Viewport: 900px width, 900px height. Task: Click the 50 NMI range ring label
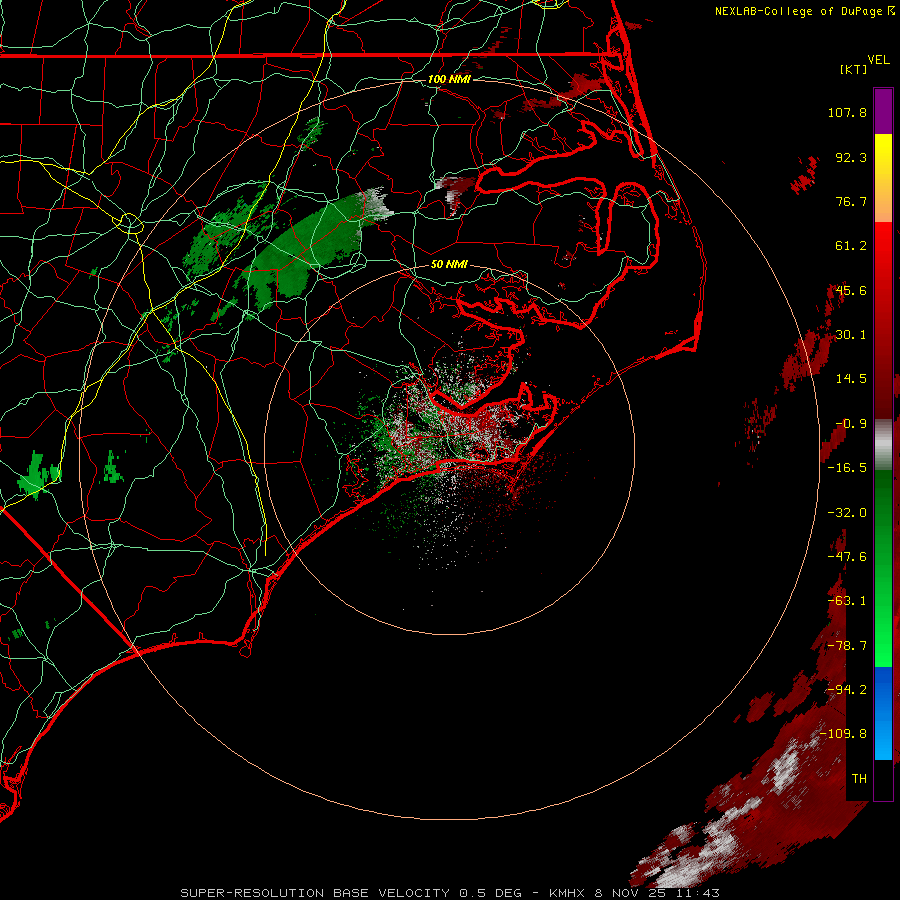[x=449, y=264]
